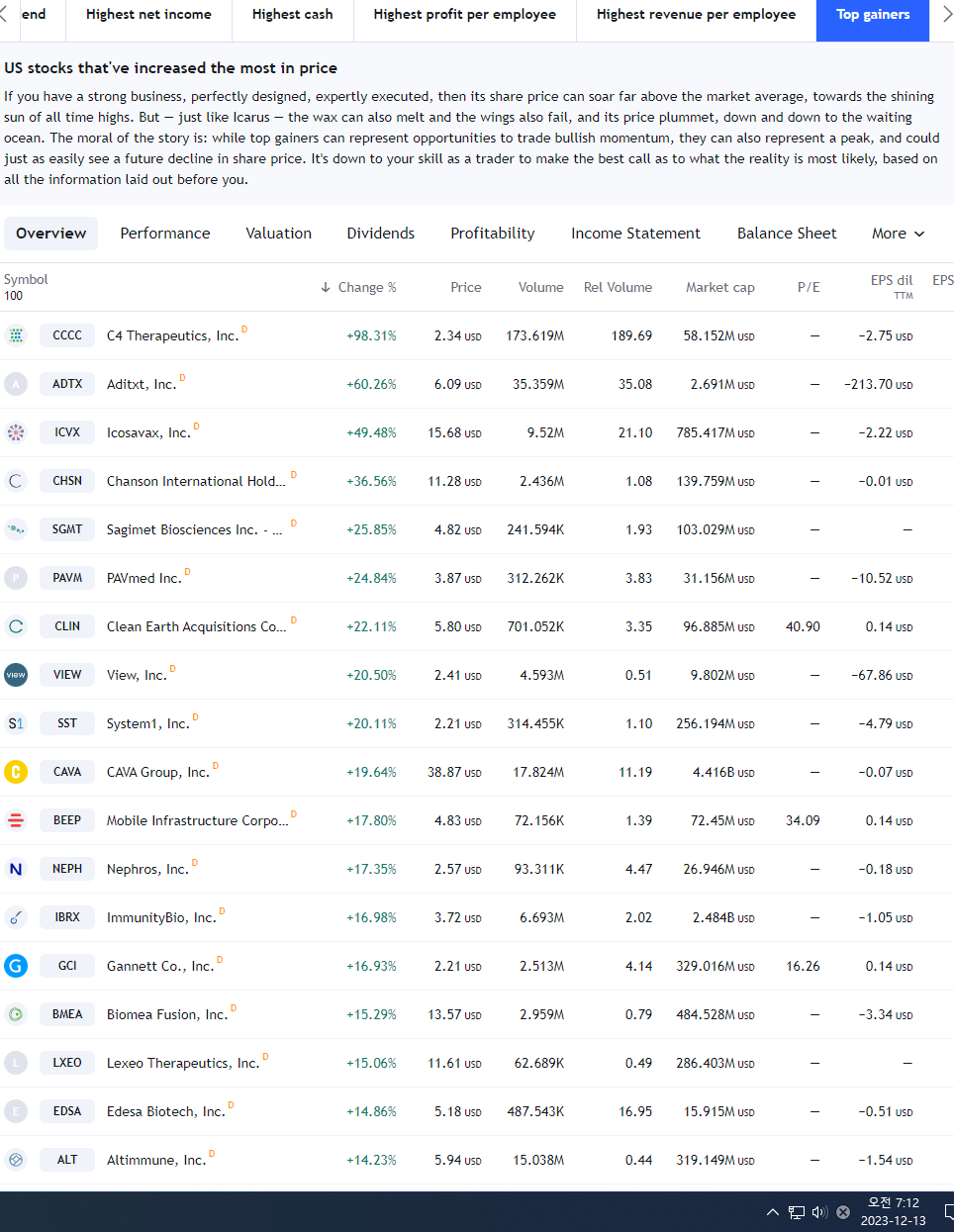
Task: Open Lexeo Therapeutics, Inc. link
Action: pos(183,1063)
